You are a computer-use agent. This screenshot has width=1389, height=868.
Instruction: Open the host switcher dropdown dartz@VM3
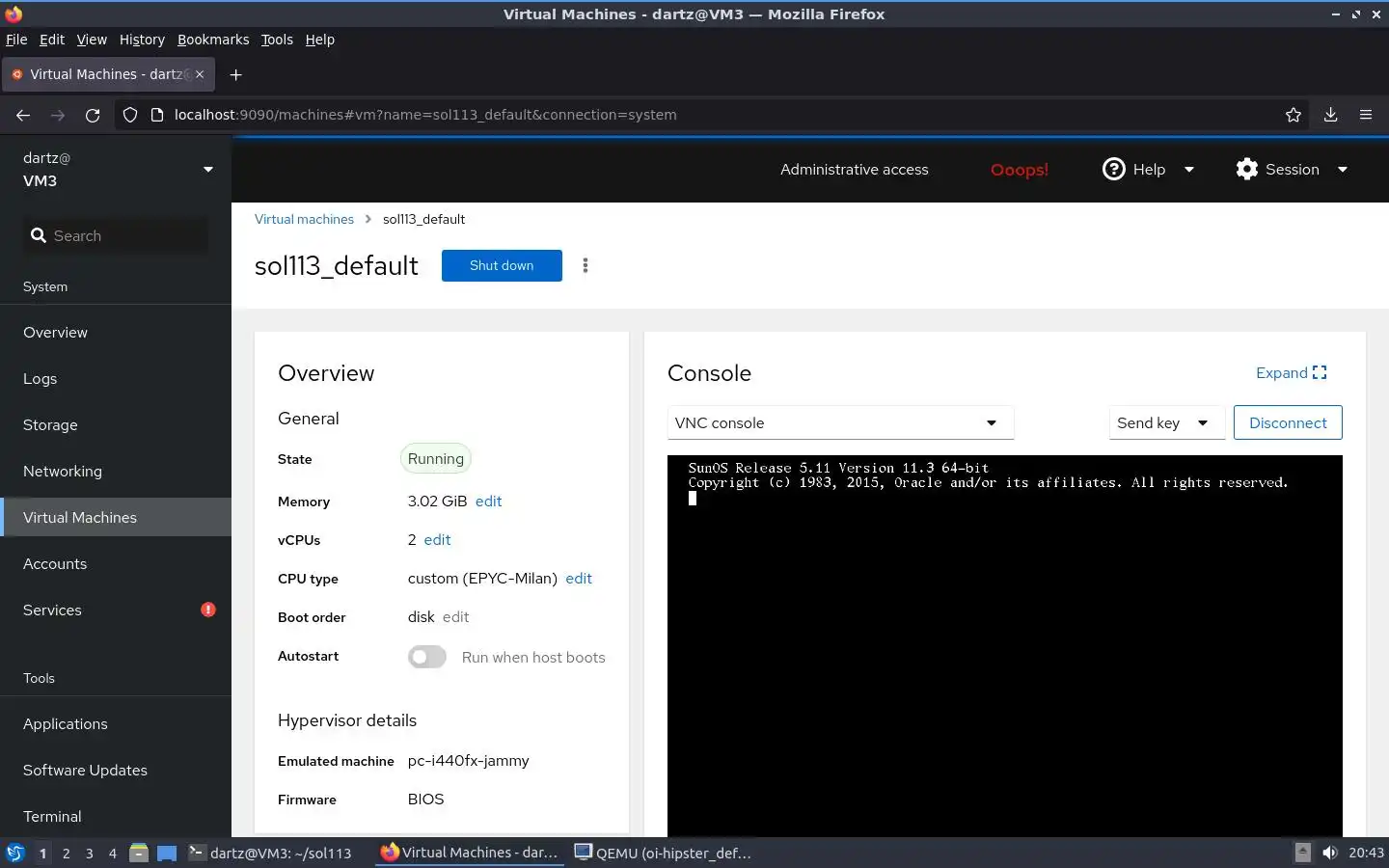(116, 169)
